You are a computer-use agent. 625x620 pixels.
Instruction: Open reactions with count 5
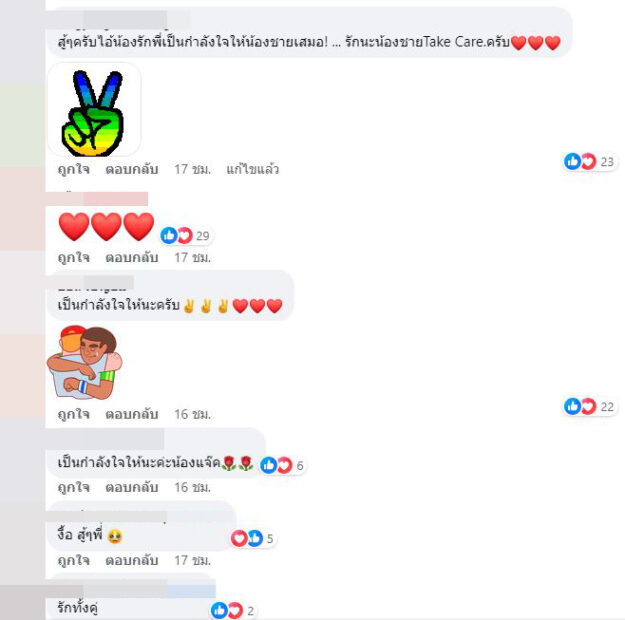(x=253, y=539)
